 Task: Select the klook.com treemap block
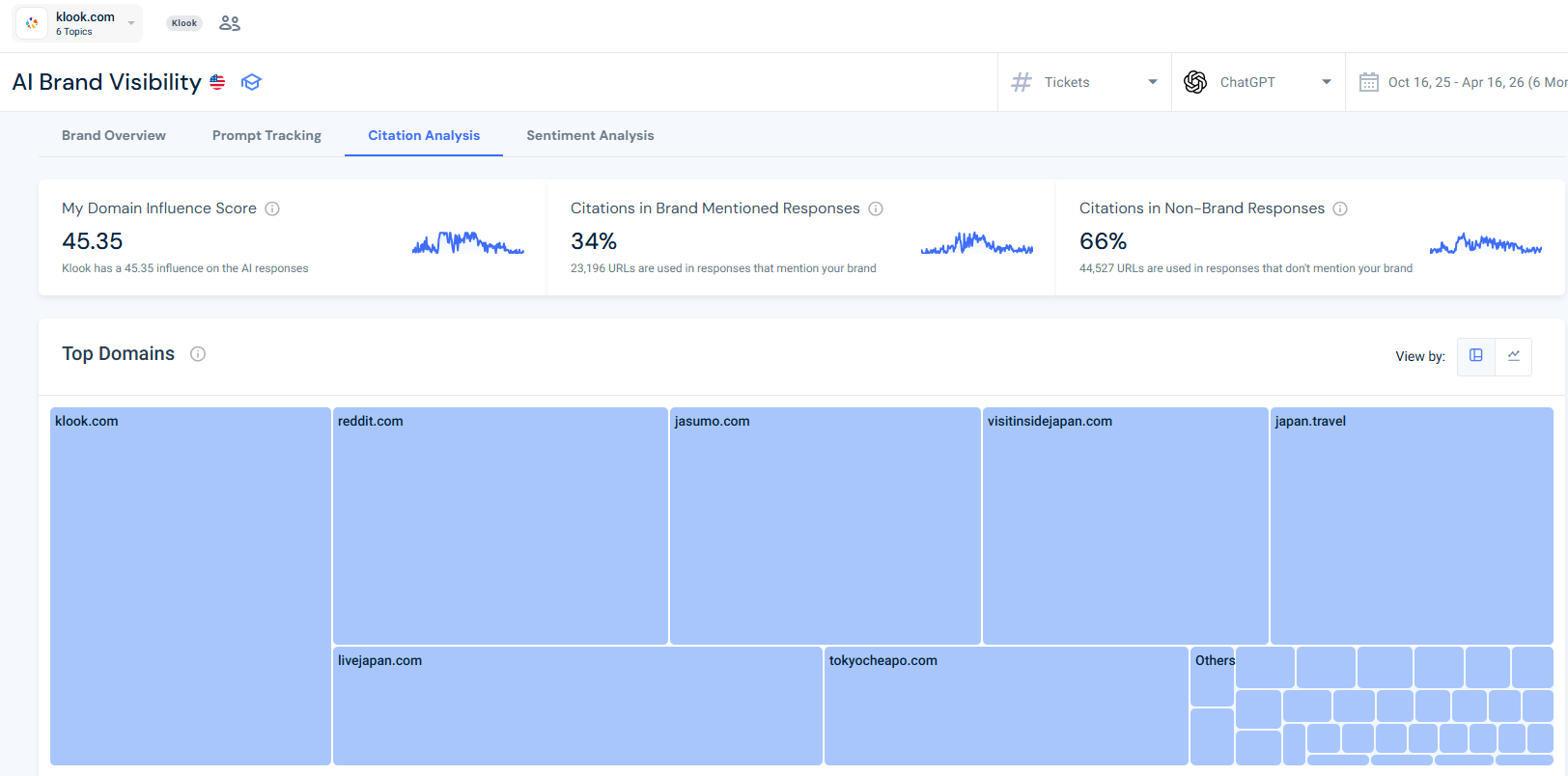[x=190, y=586]
